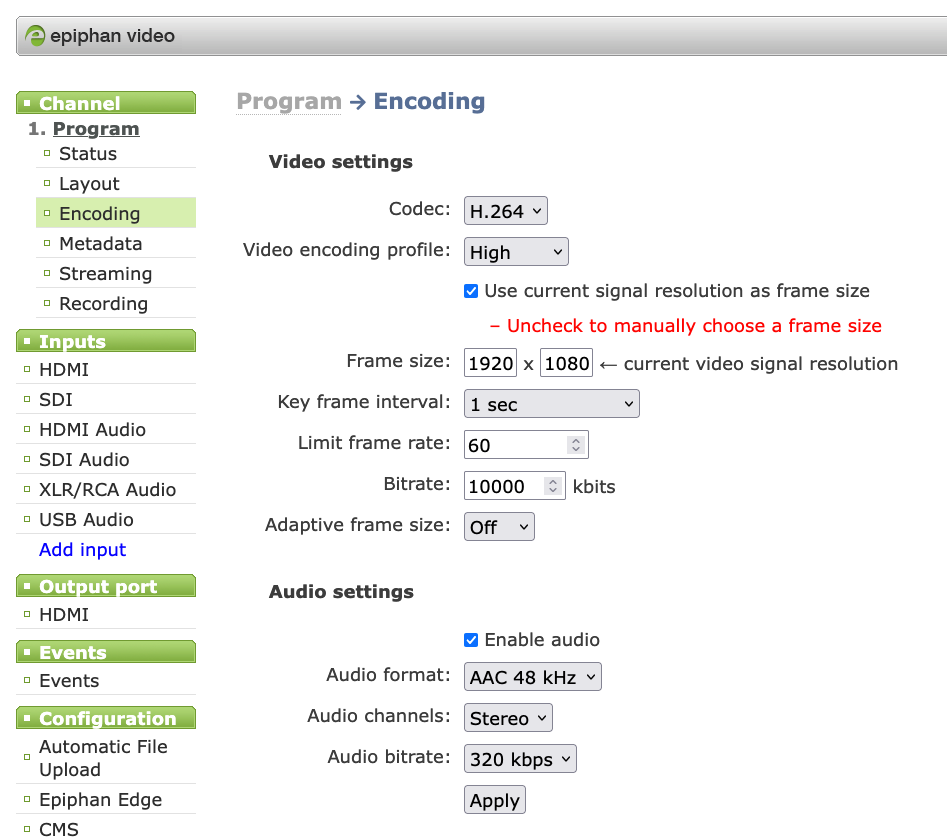Click the Add input link
The width and height of the screenshot is (947, 837).
(x=83, y=550)
